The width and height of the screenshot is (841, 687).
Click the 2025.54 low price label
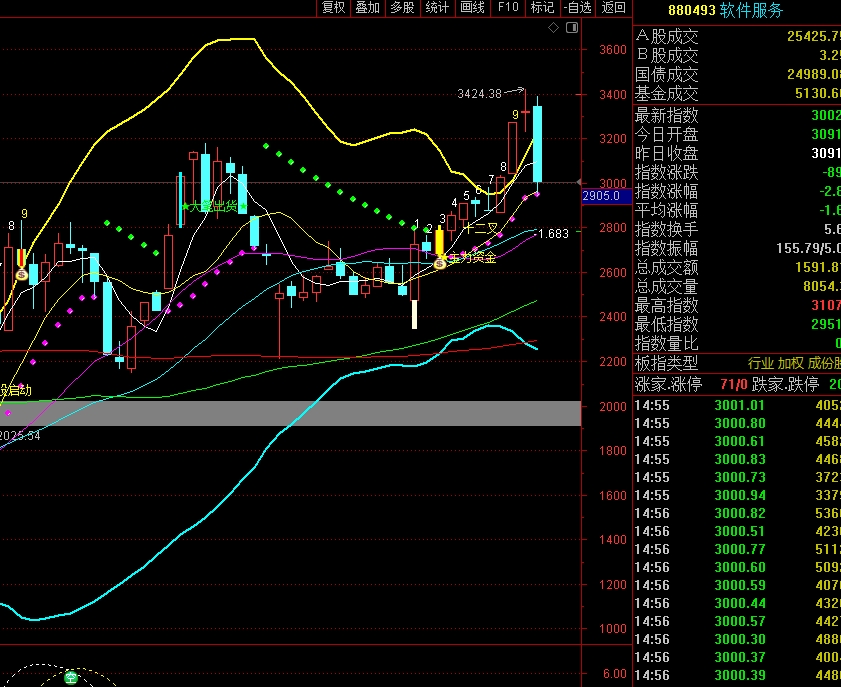[20, 436]
